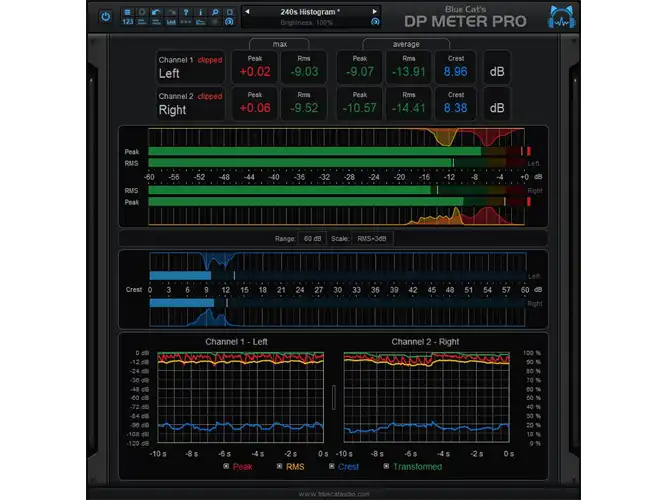Viewport: 667px width, 500px height.
Task: Click Left average Rms value -13.91
Action: (x=408, y=71)
